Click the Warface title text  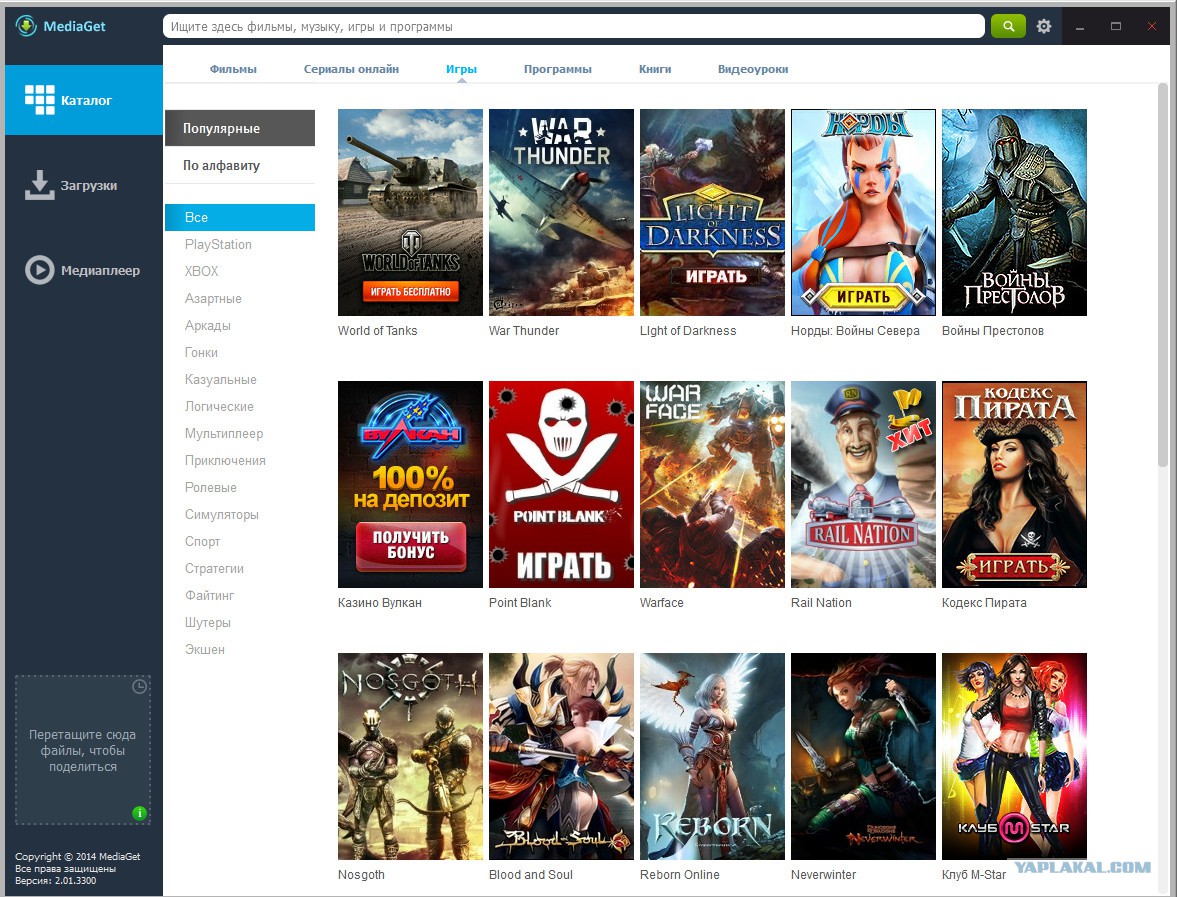tap(661, 603)
